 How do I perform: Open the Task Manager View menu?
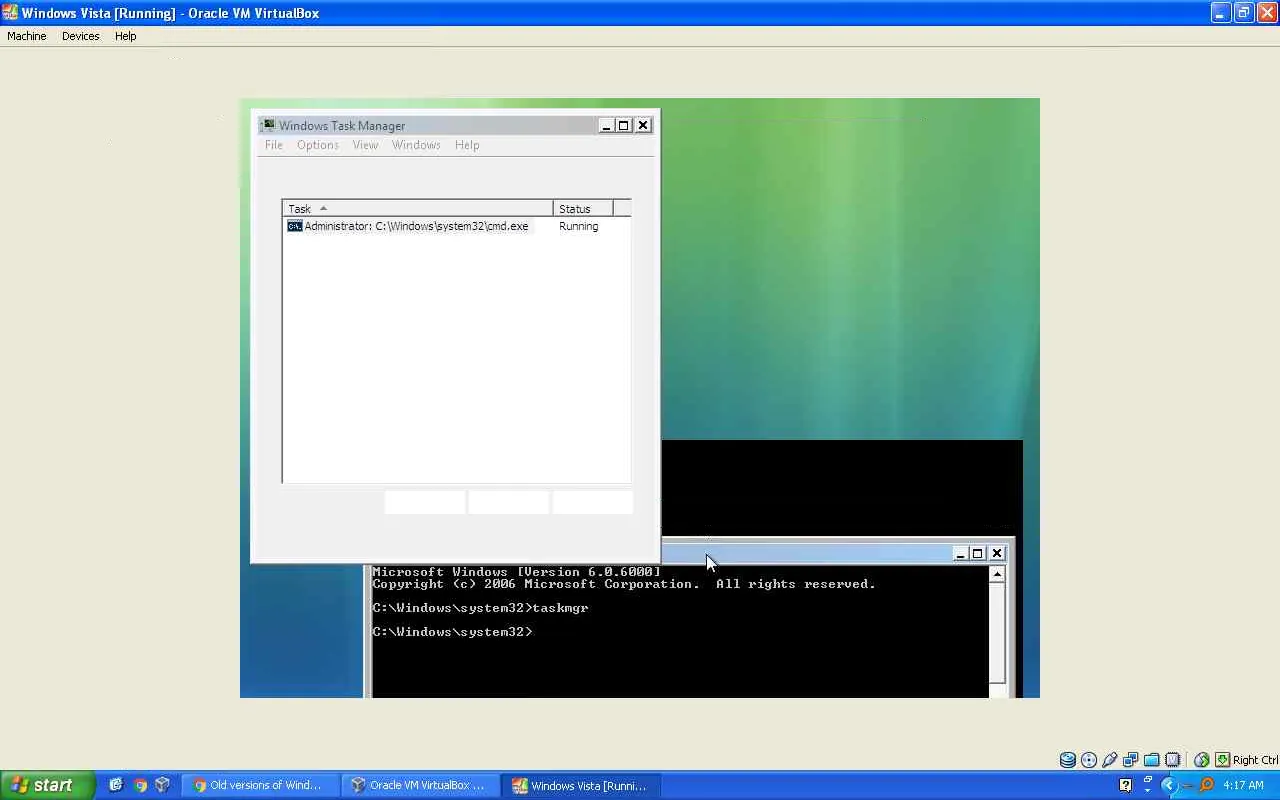[x=365, y=145]
